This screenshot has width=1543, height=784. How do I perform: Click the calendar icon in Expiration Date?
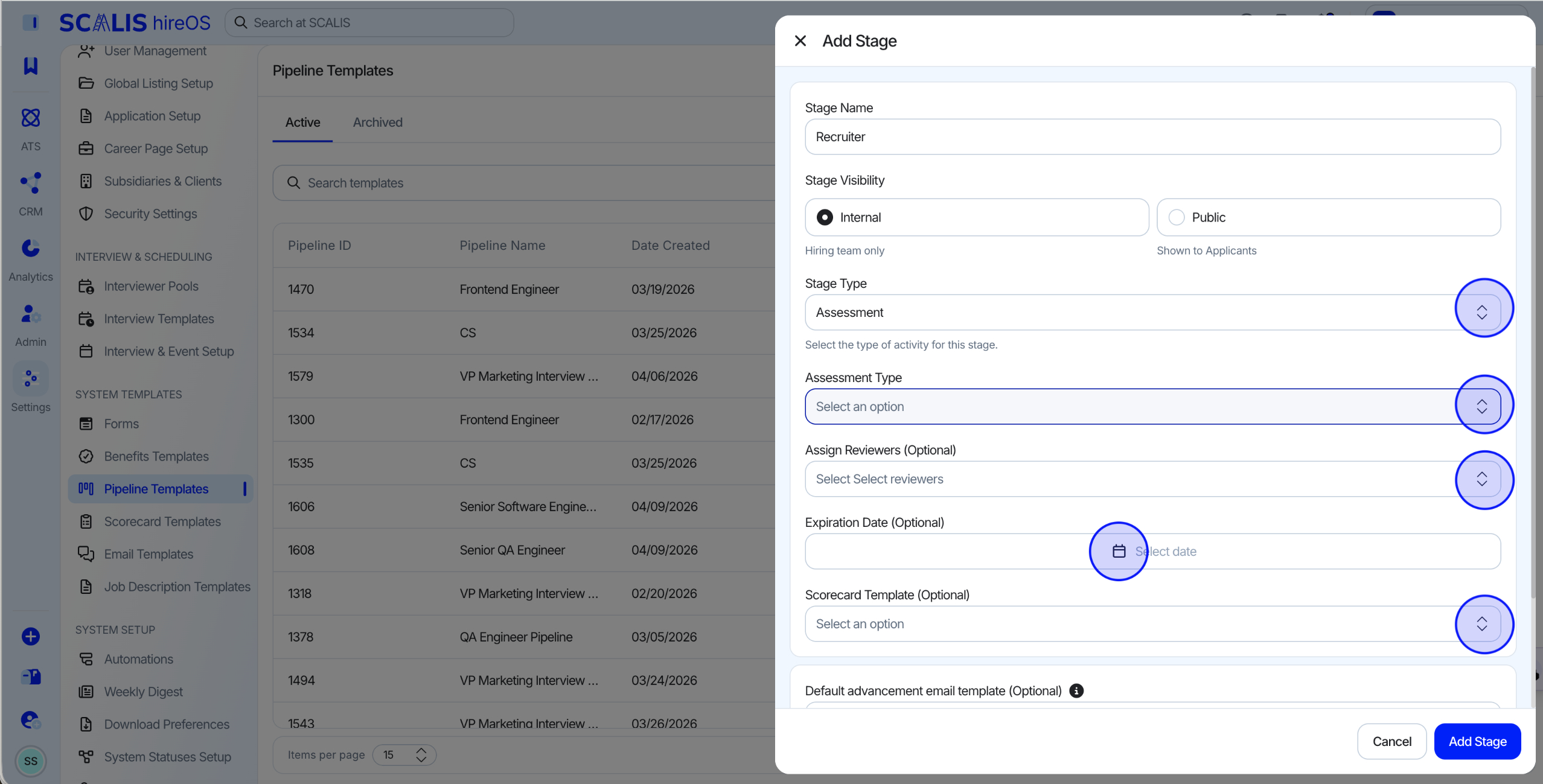point(1119,551)
